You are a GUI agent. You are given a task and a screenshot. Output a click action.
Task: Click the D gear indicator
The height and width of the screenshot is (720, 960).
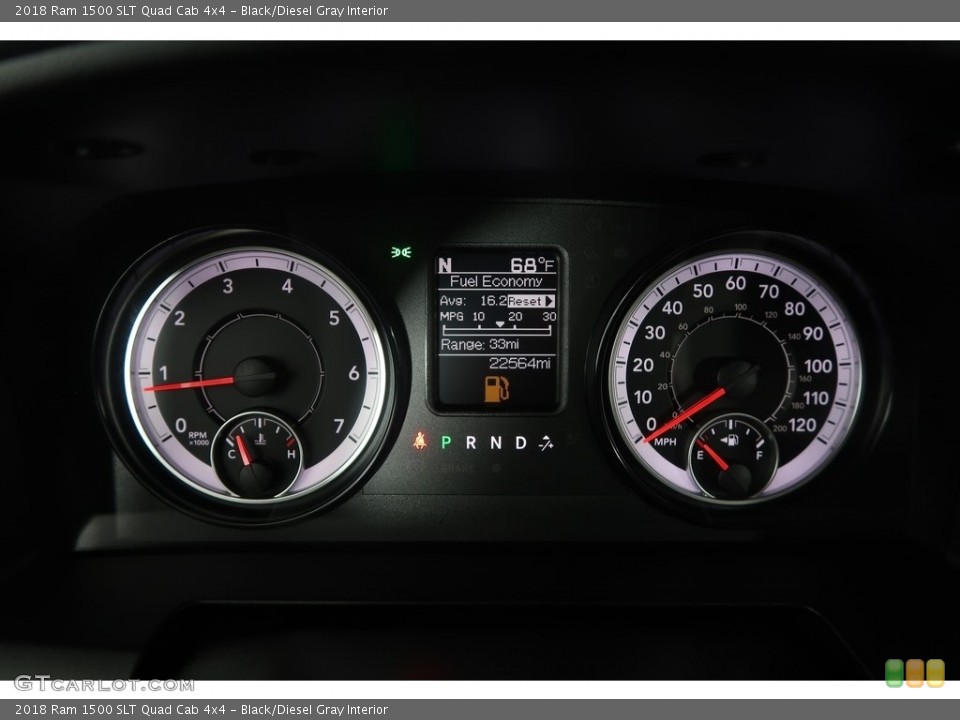(520, 442)
